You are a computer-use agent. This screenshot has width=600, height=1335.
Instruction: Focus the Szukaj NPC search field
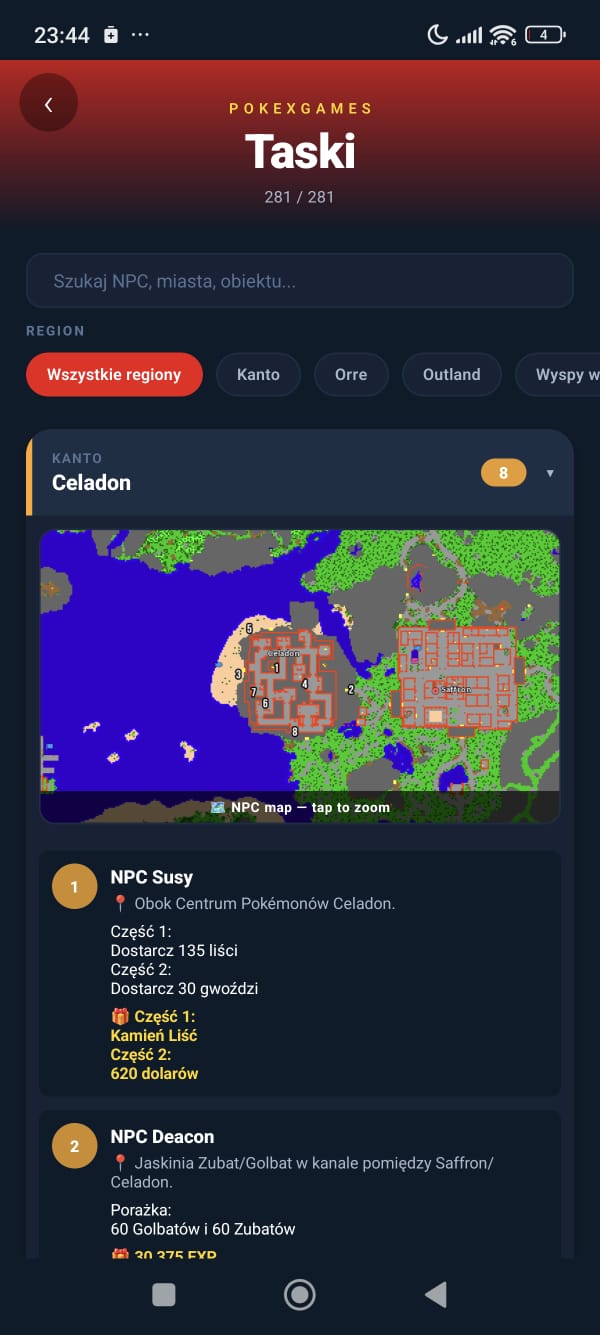pos(300,280)
